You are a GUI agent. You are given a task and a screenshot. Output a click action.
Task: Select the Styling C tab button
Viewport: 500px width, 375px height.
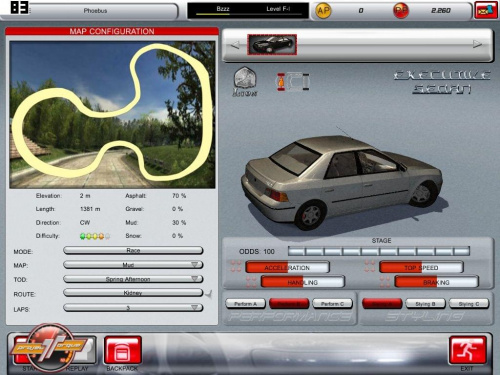[469, 304]
